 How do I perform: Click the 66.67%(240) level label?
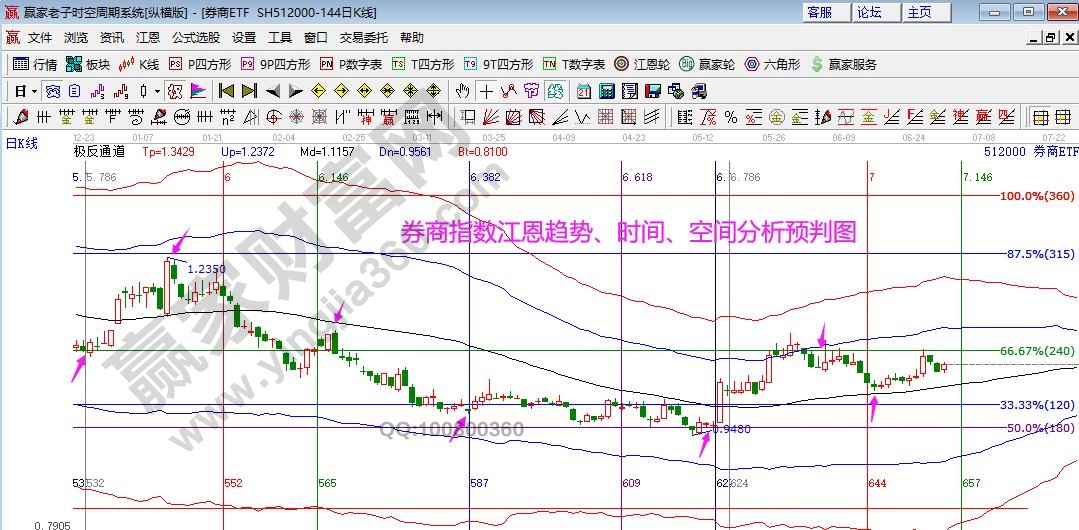tap(1036, 350)
